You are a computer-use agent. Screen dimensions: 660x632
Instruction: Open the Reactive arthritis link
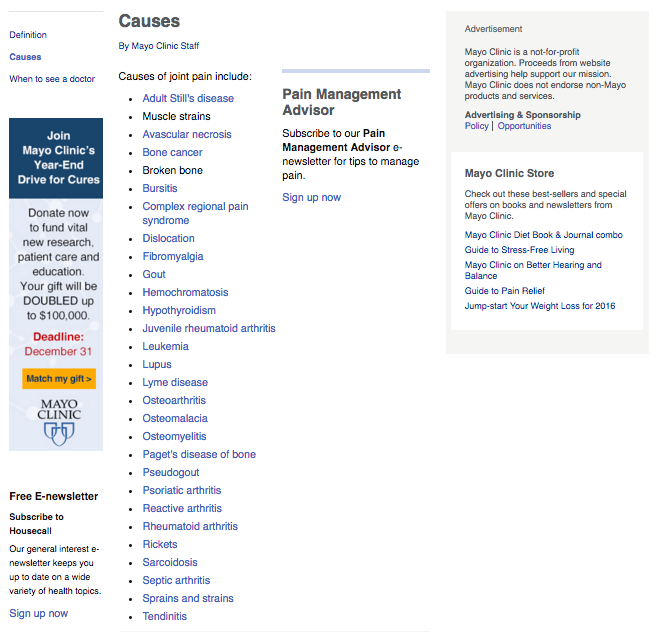click(182, 508)
